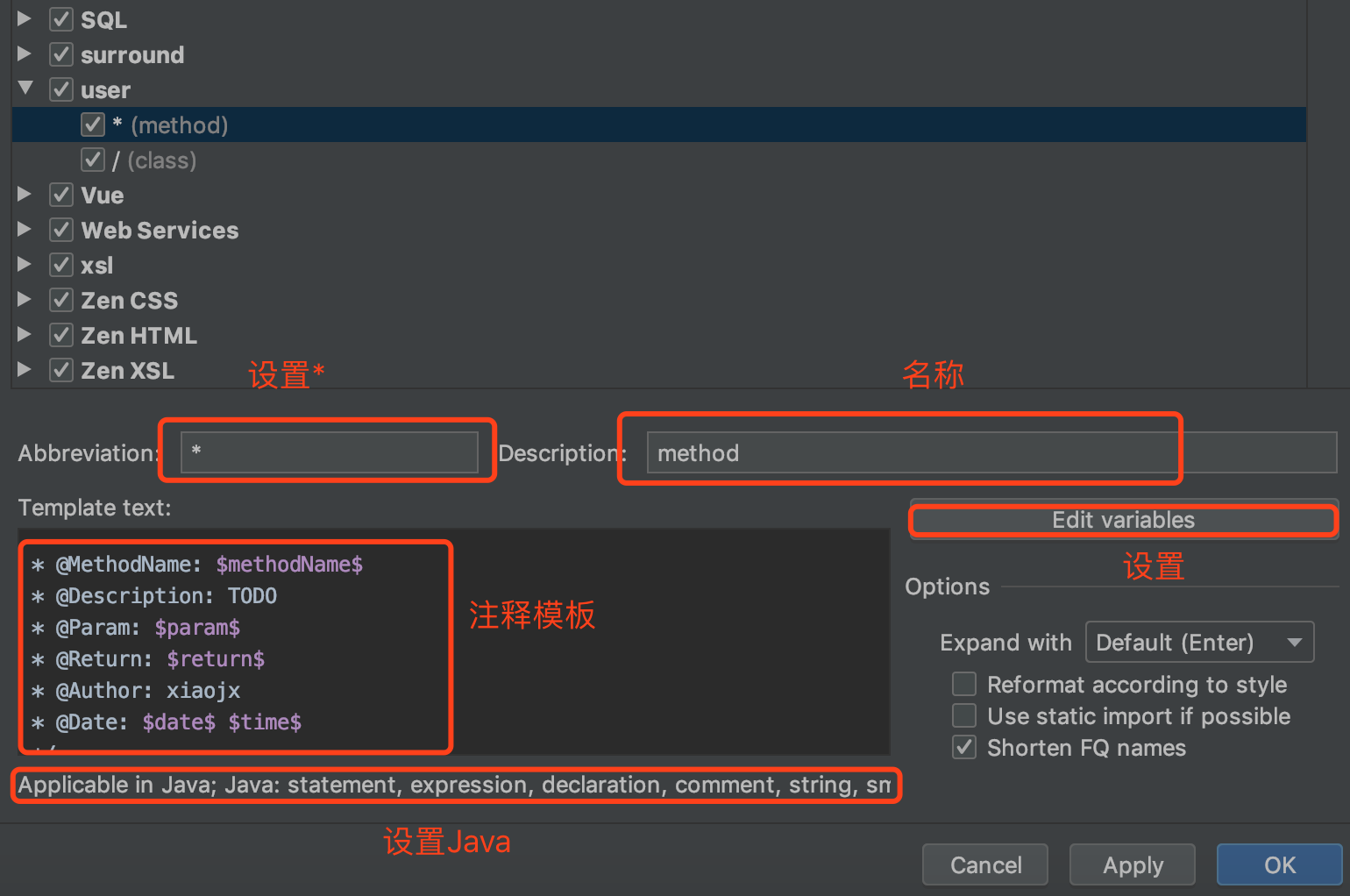The width and height of the screenshot is (1350, 896).
Task: Click the $date$ variable in template
Action: 179,722
